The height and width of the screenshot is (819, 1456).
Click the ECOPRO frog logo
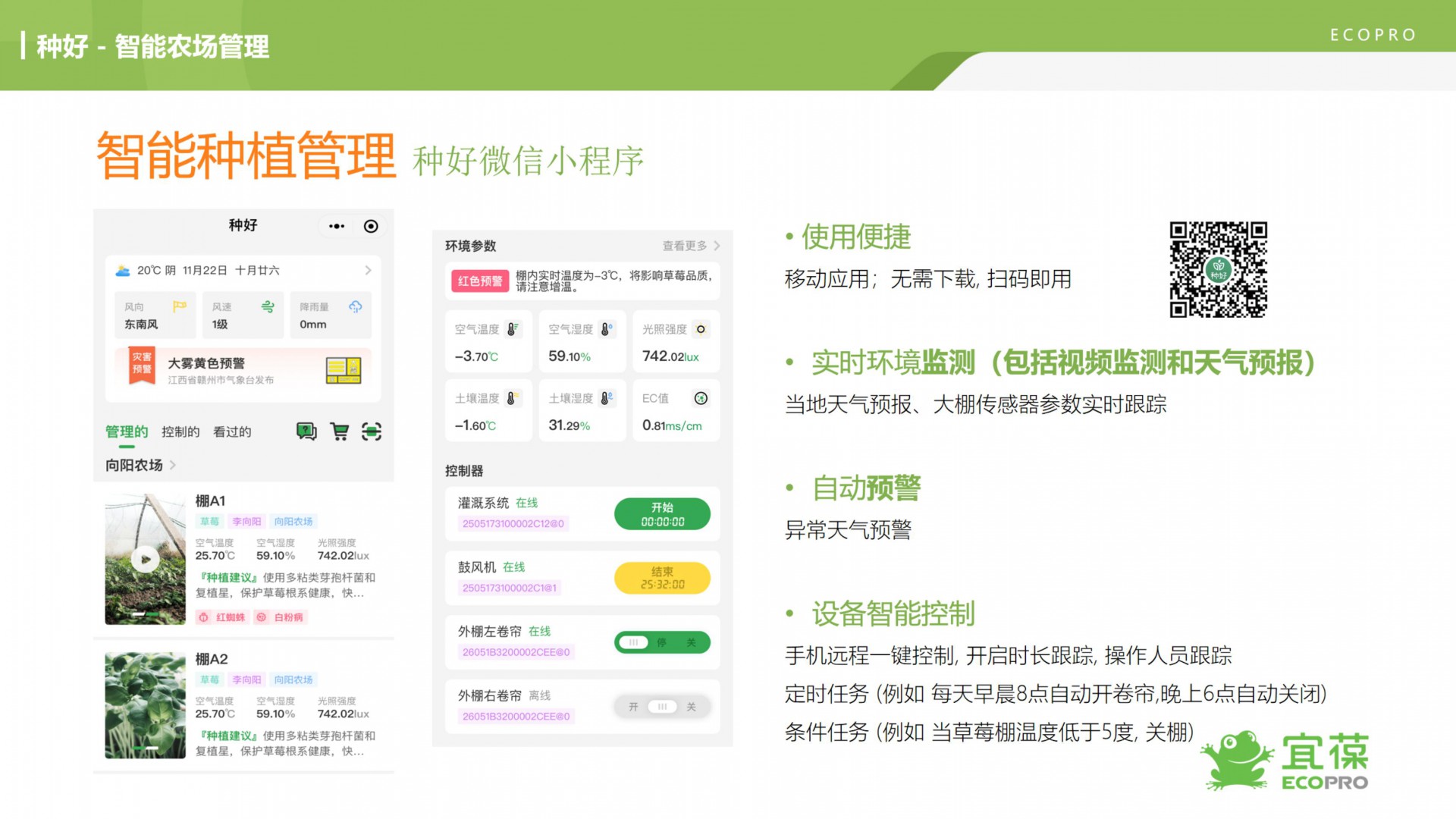point(1285,761)
